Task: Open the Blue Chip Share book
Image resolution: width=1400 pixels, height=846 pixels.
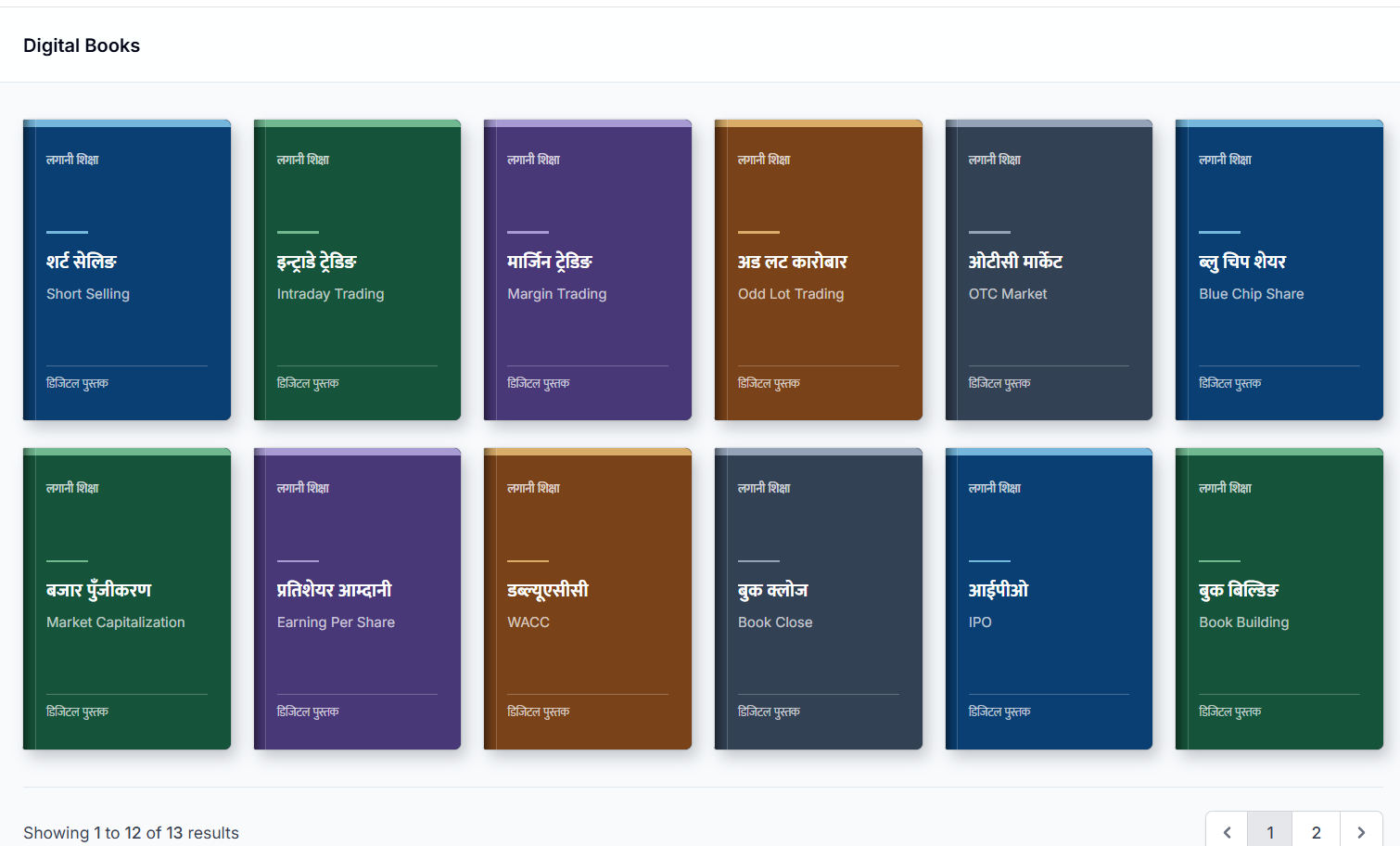Action: pyautogui.click(x=1279, y=270)
